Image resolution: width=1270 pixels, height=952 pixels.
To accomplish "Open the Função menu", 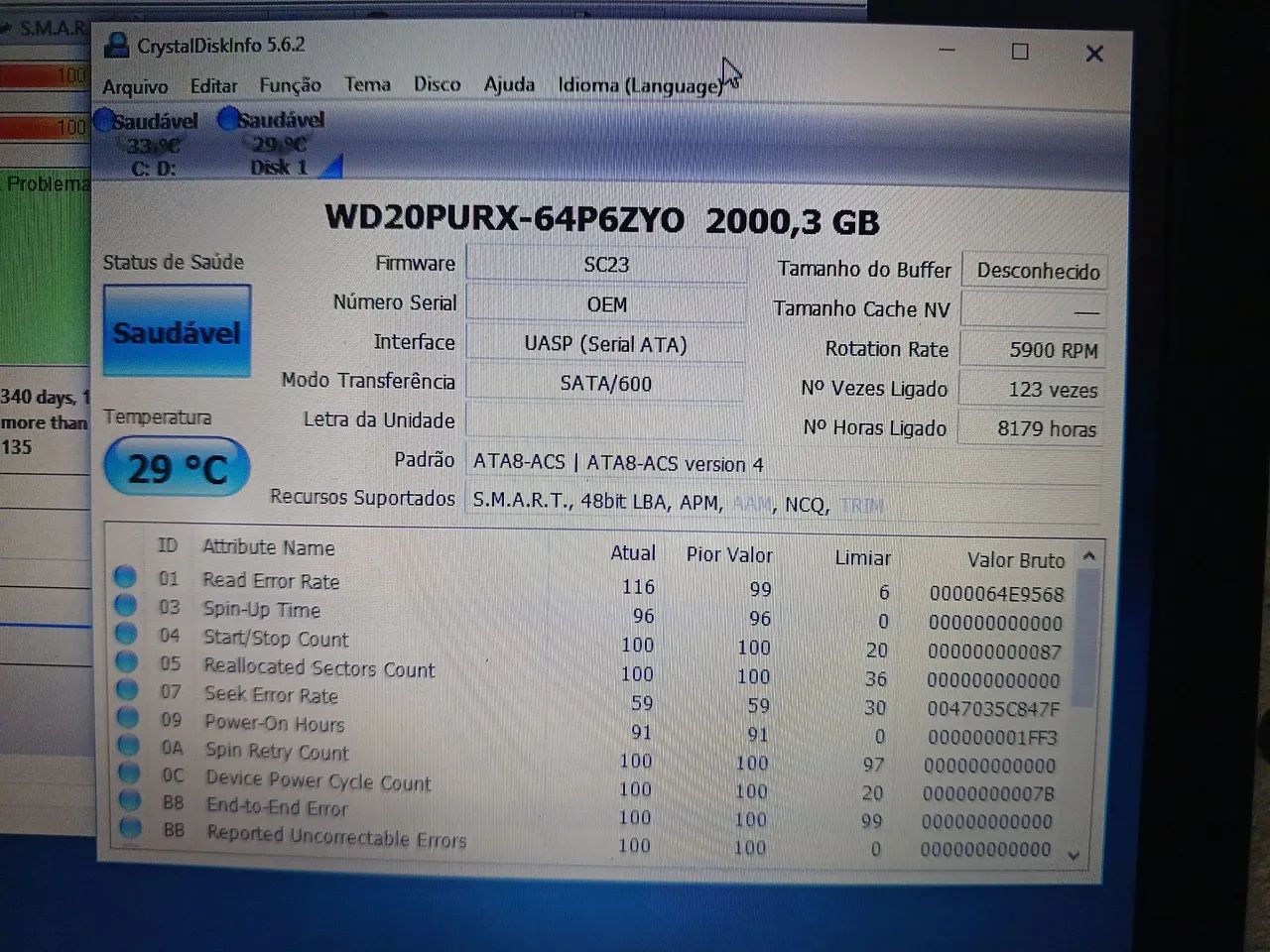I will (x=290, y=85).
